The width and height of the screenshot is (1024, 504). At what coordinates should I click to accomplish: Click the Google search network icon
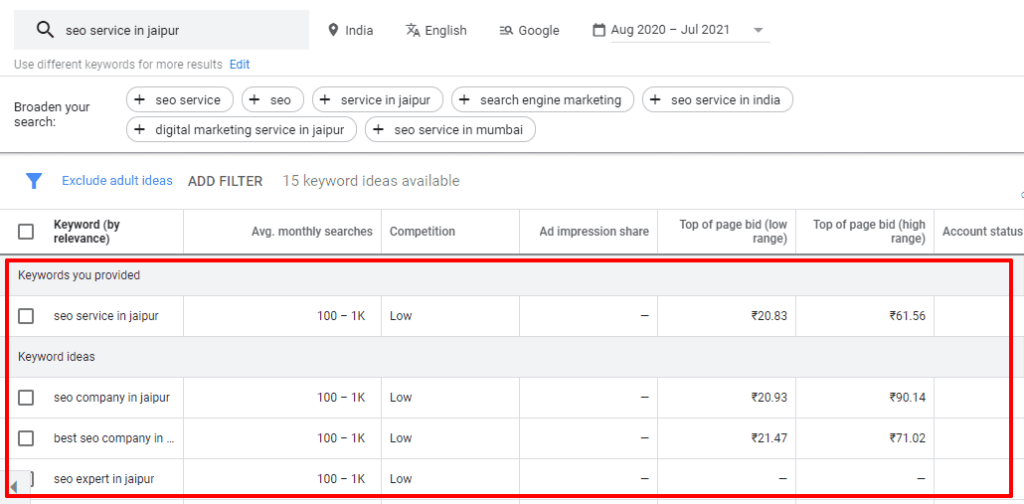pyautogui.click(x=507, y=30)
